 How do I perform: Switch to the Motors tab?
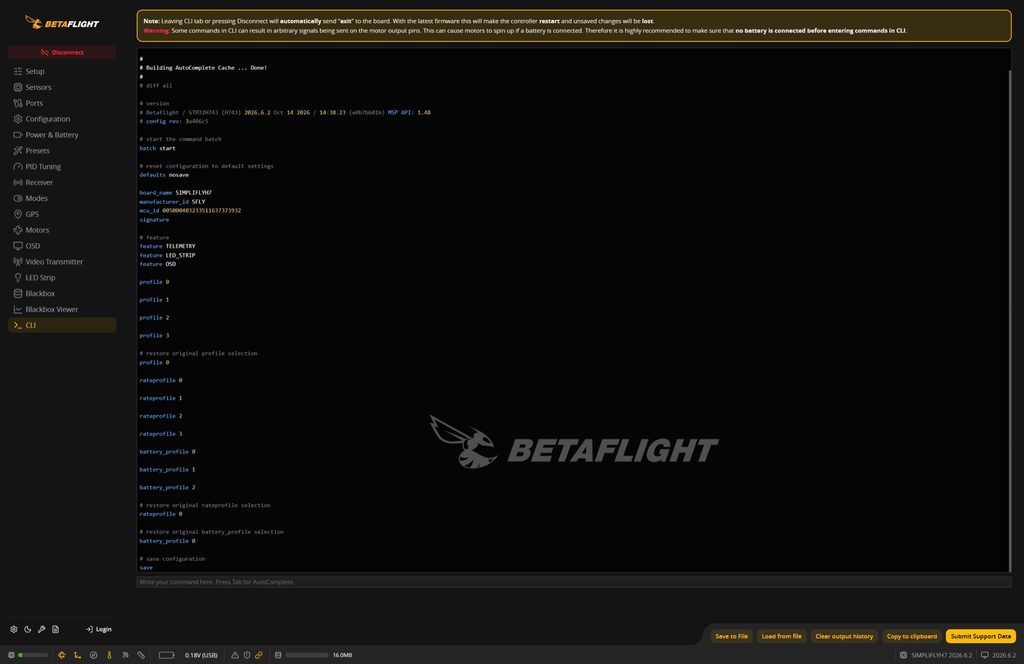(x=62, y=230)
